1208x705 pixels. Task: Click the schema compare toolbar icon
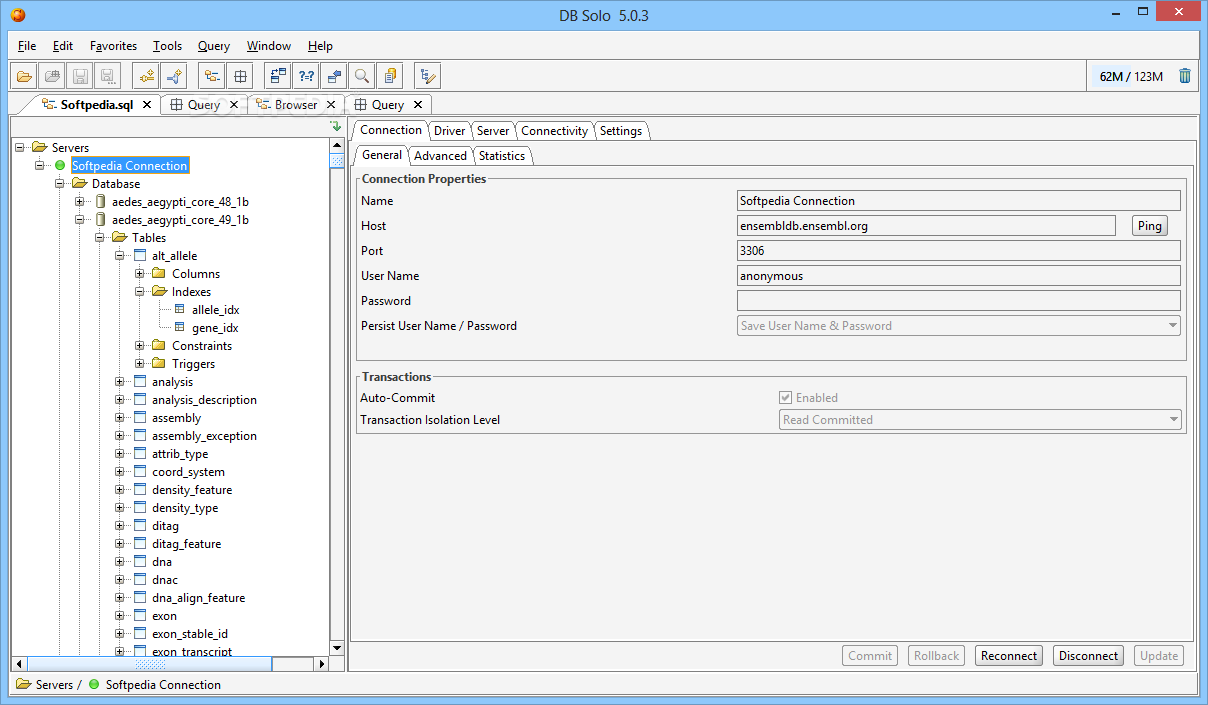[278, 76]
